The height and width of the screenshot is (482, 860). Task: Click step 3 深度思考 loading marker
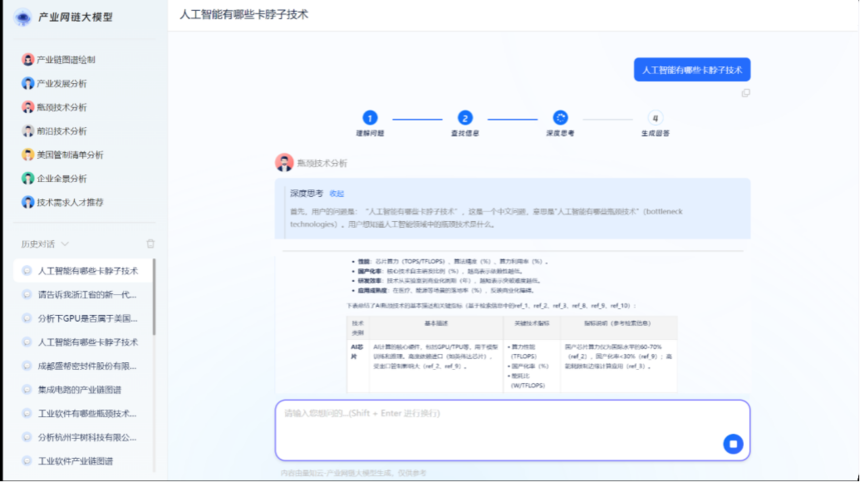(560, 118)
